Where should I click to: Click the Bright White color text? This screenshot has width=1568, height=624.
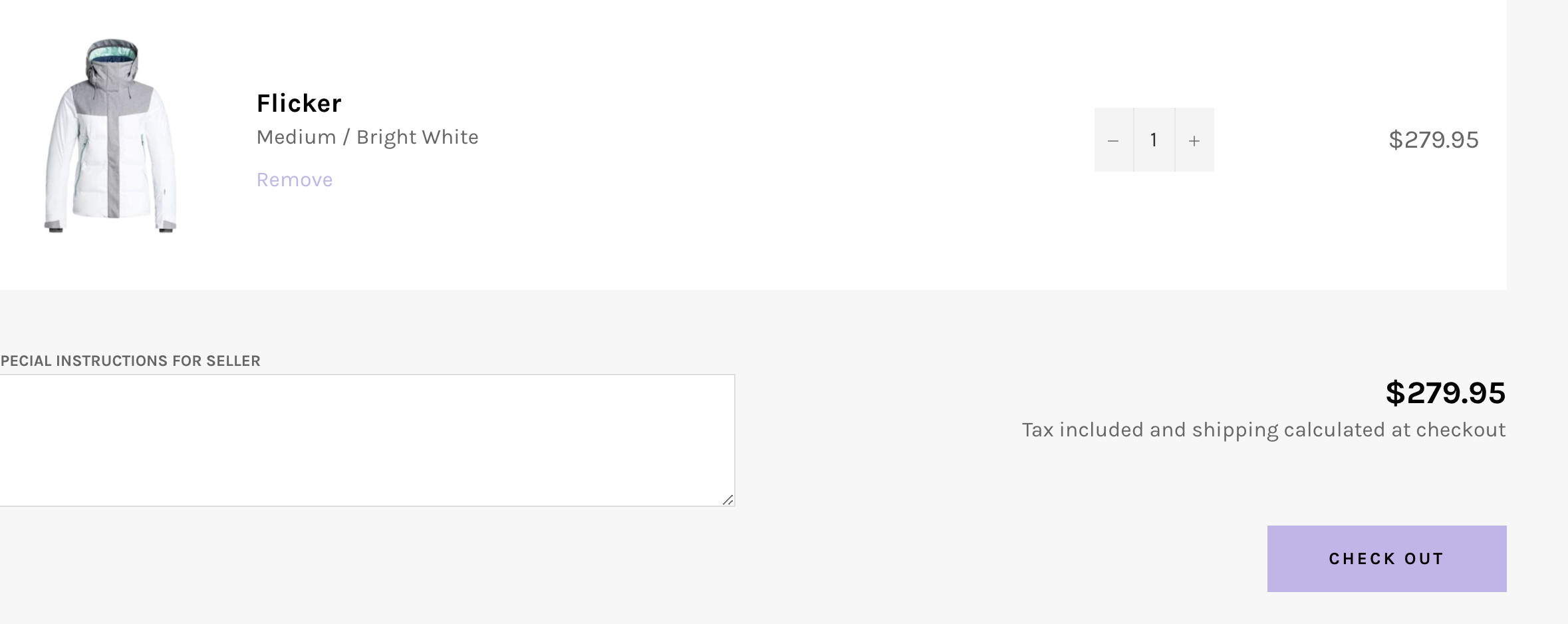coord(417,137)
